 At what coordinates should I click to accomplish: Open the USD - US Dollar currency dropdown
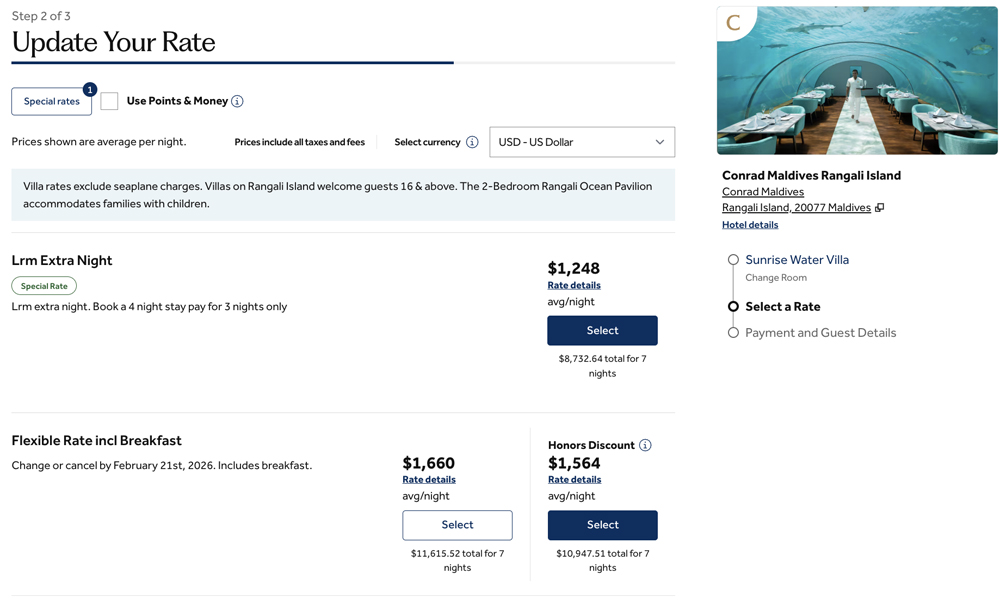click(x=582, y=142)
